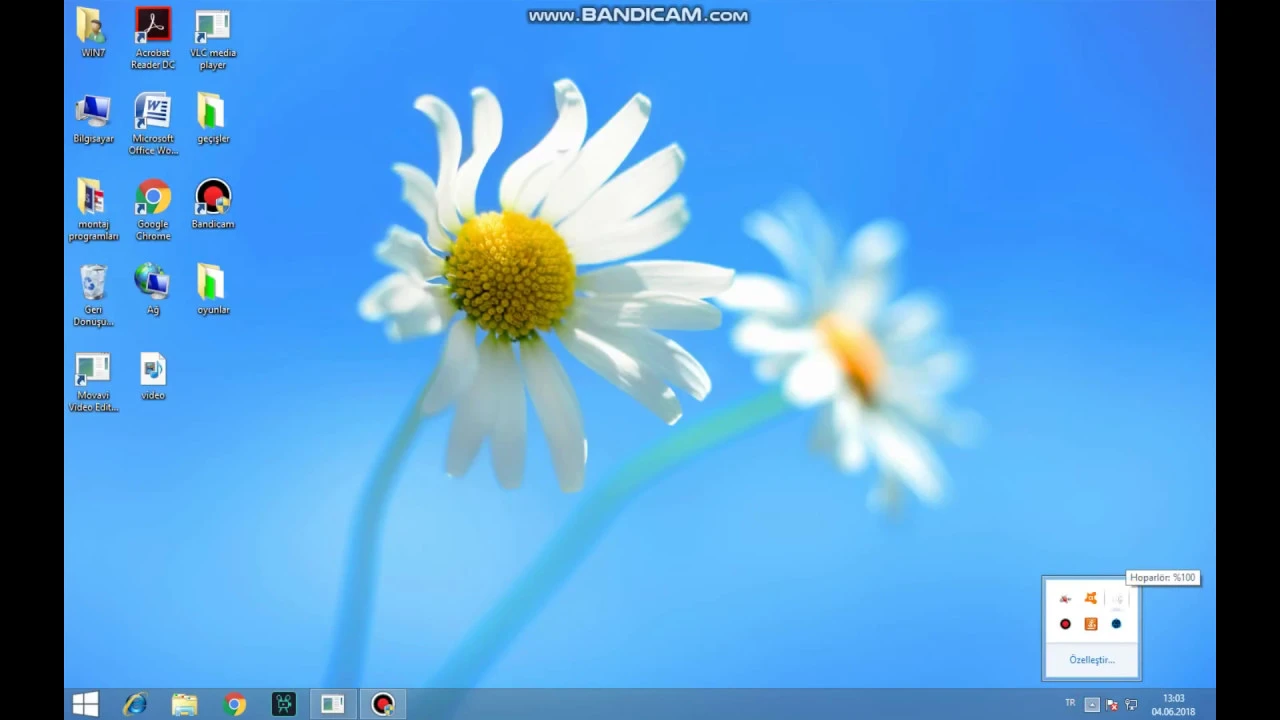Open the WIN7 folder on desktop

[x=93, y=33]
